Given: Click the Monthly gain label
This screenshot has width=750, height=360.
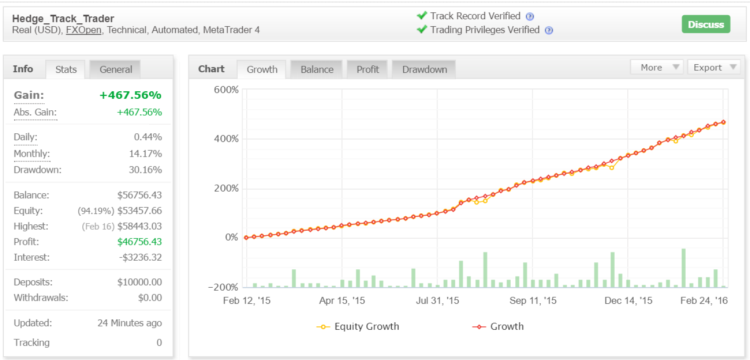Looking at the screenshot, I should coord(32,154).
